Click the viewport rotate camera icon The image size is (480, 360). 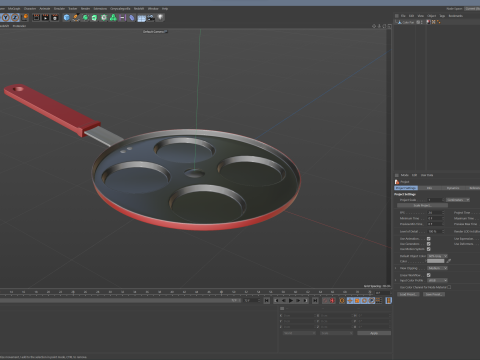pyautogui.click(x=384, y=26)
